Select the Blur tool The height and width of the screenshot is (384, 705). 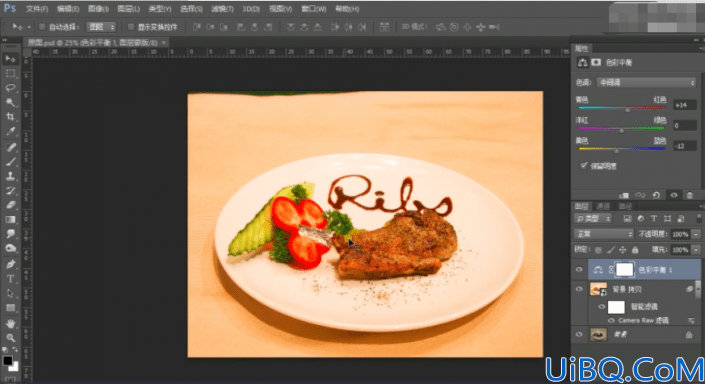tap(10, 233)
